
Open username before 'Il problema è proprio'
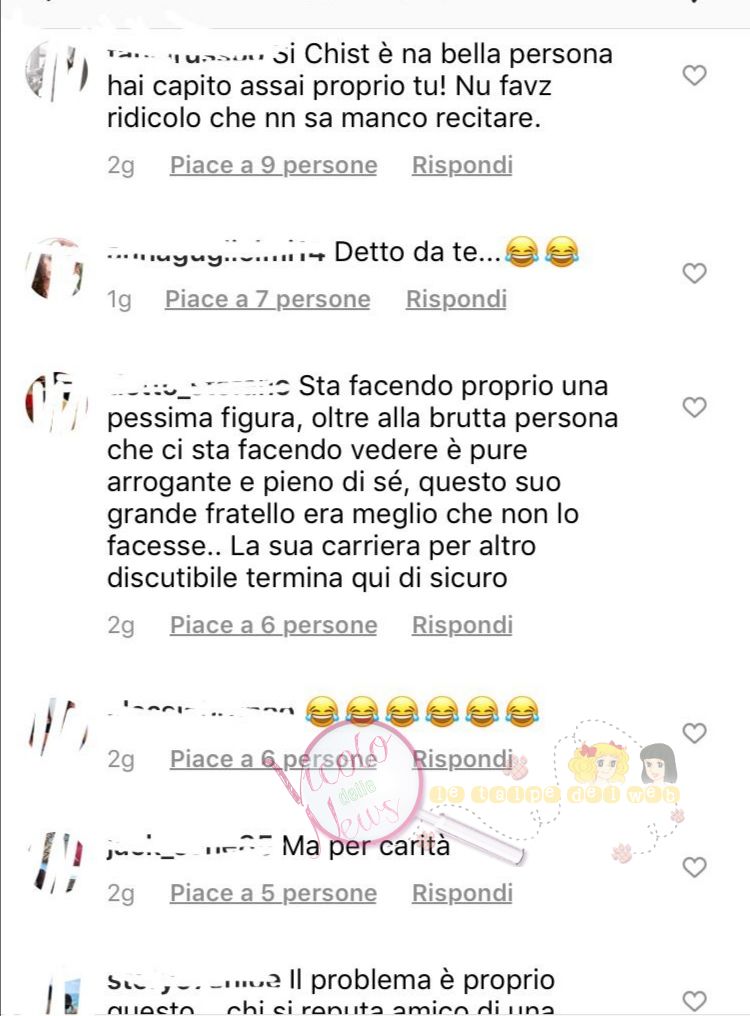(194, 981)
